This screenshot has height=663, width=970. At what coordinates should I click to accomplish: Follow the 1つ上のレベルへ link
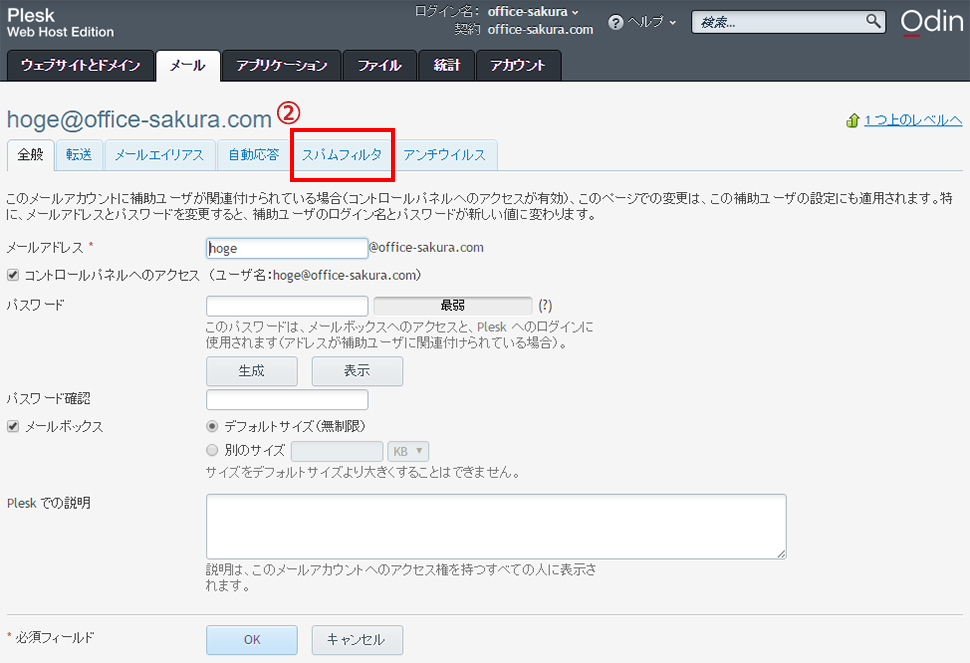pos(913,120)
